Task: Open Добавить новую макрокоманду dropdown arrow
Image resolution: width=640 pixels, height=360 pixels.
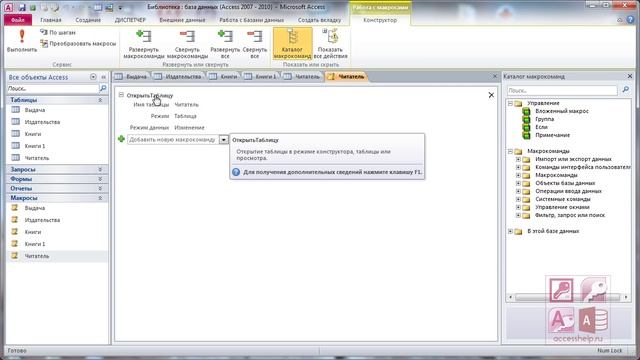Action: (x=224, y=140)
